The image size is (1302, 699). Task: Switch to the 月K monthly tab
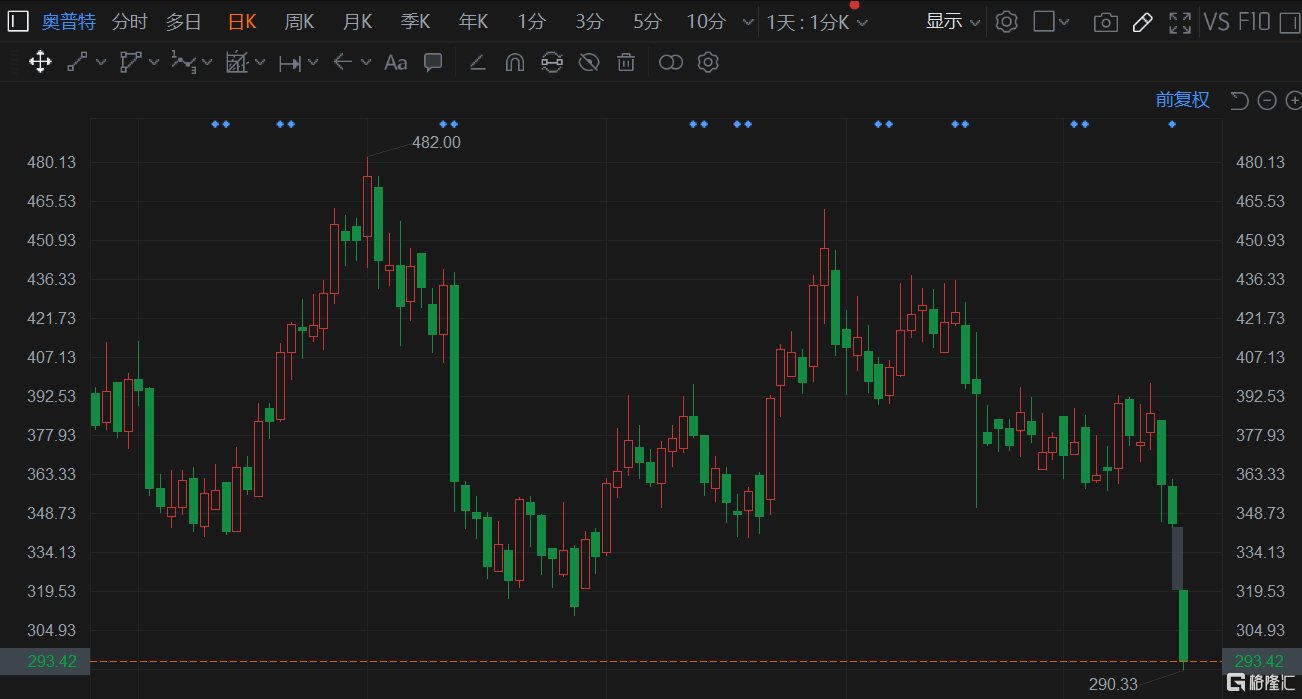[x=357, y=21]
